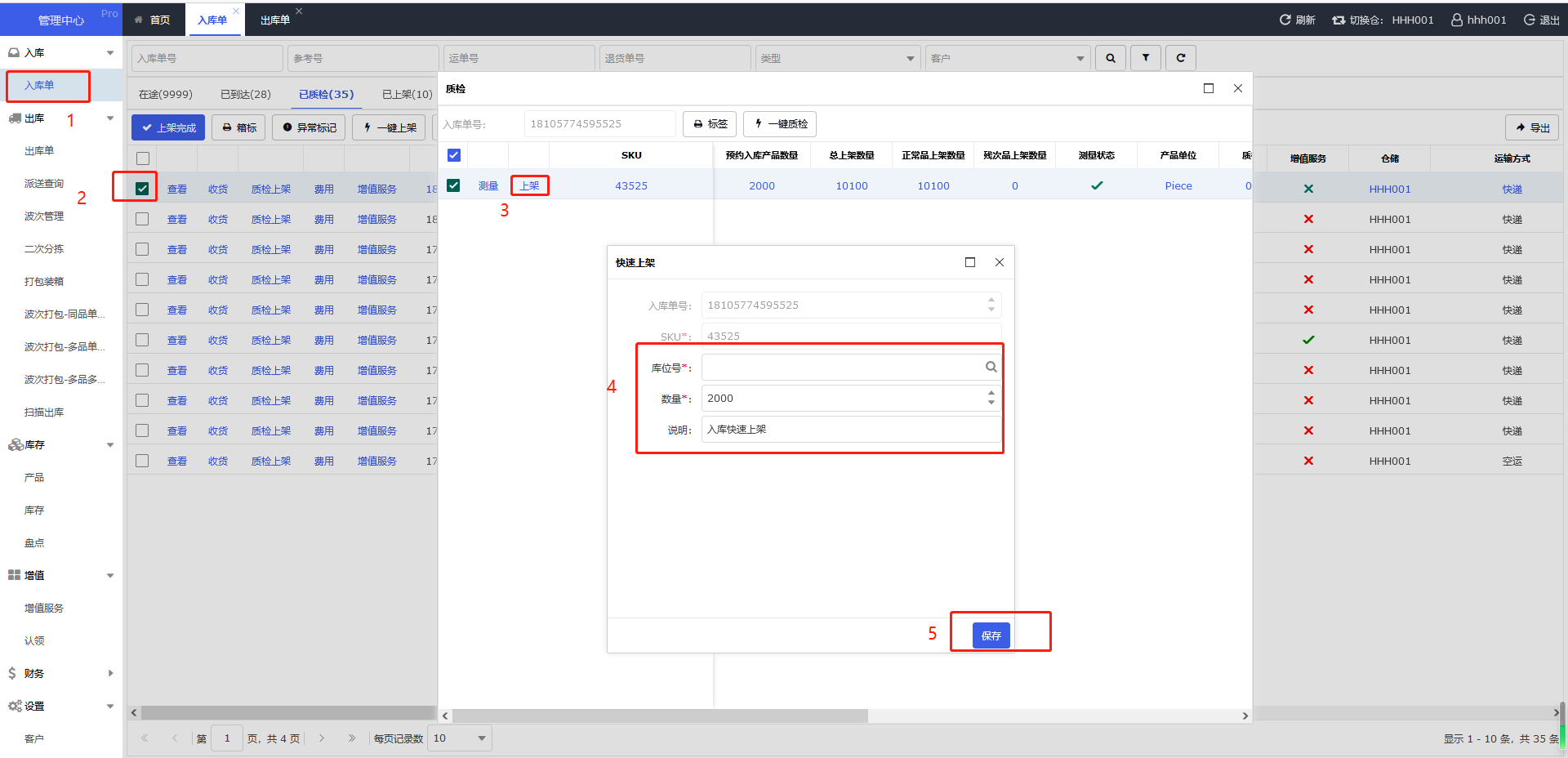1568x758 pixels.
Task: Check the second row checkbox in main table
Action: [143, 219]
